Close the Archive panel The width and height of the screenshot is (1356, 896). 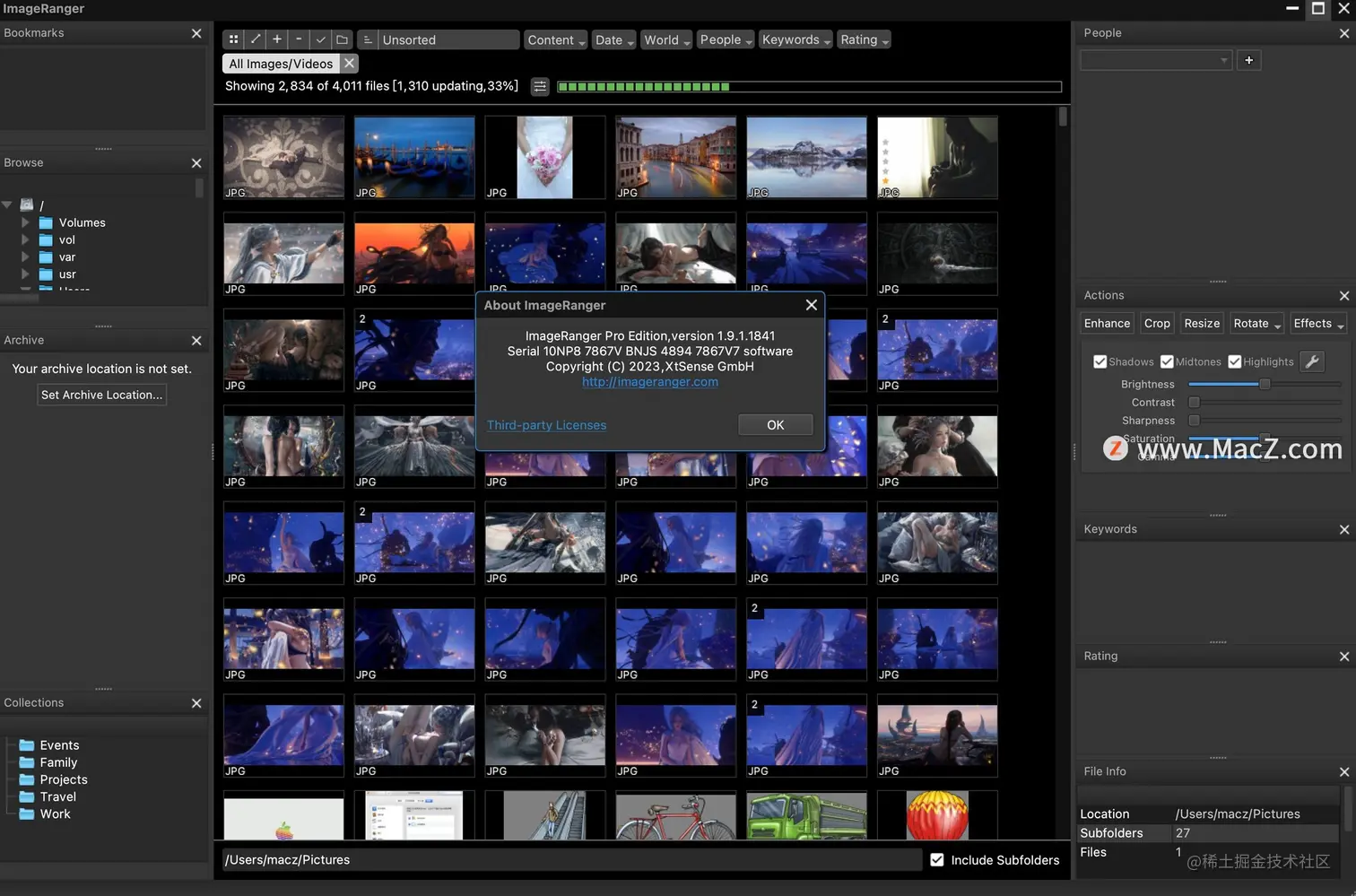tap(196, 341)
